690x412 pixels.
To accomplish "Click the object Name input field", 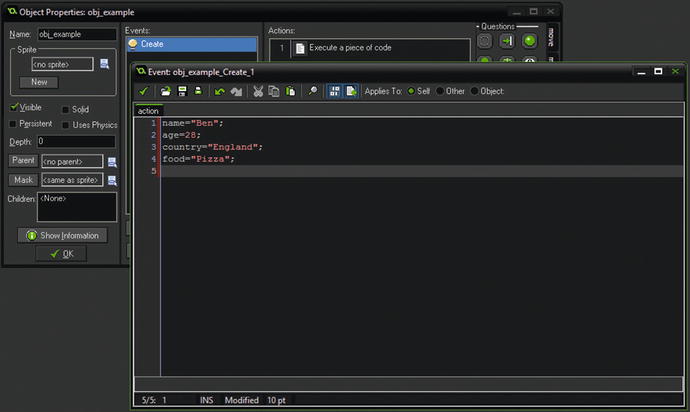I will tap(77, 34).
